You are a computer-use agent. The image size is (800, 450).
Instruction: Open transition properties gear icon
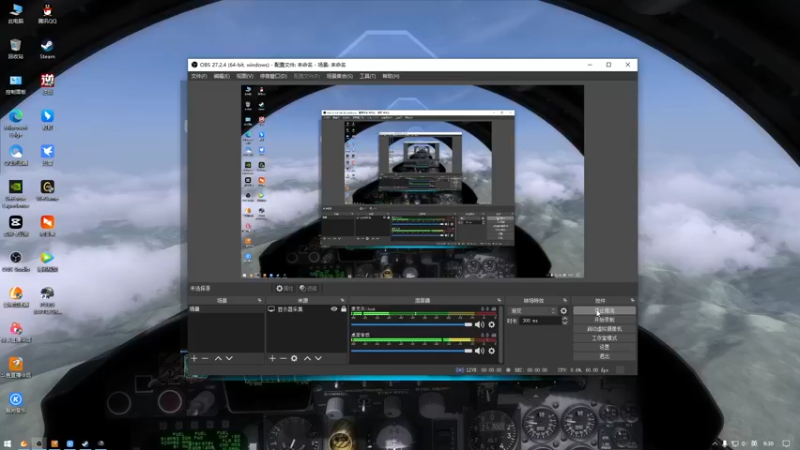click(564, 311)
